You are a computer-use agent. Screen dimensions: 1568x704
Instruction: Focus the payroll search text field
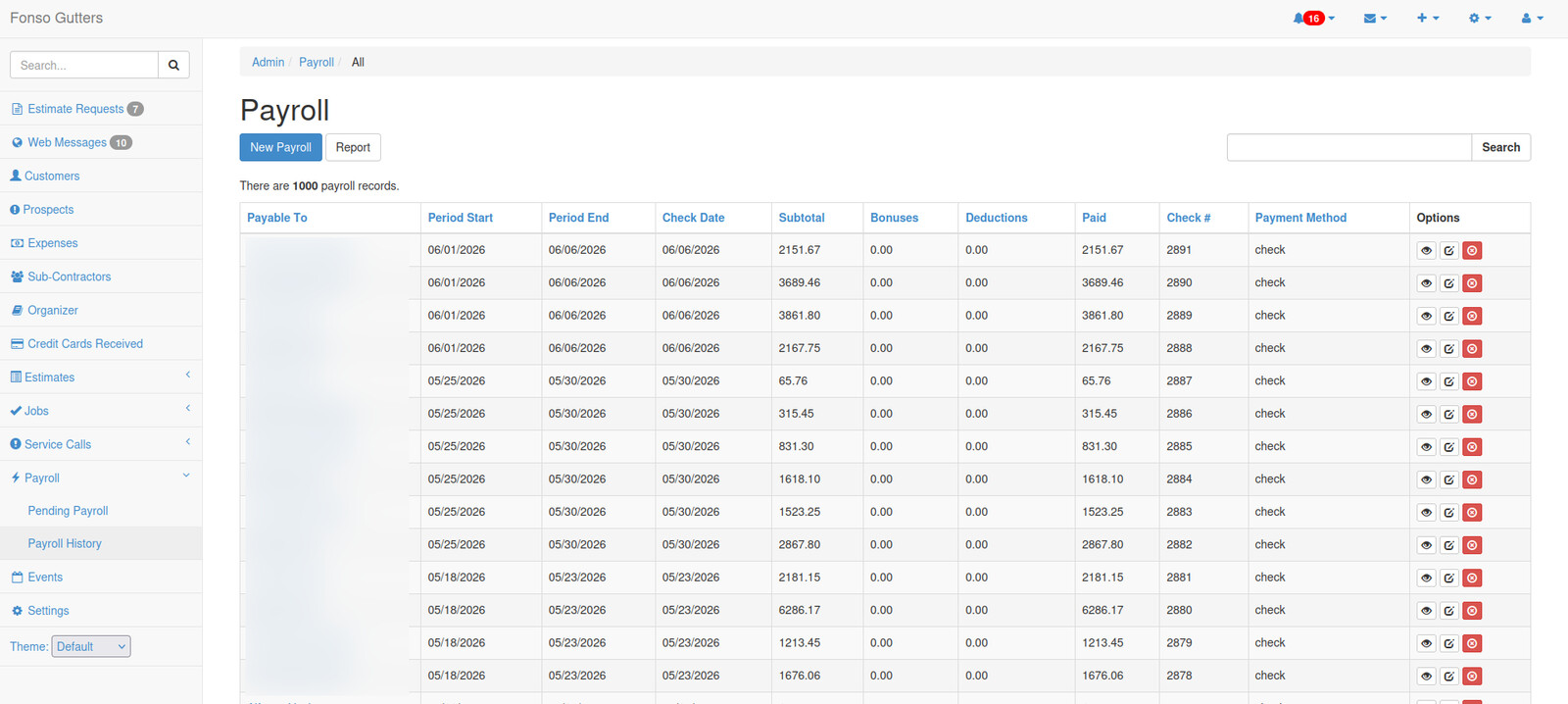point(1349,147)
